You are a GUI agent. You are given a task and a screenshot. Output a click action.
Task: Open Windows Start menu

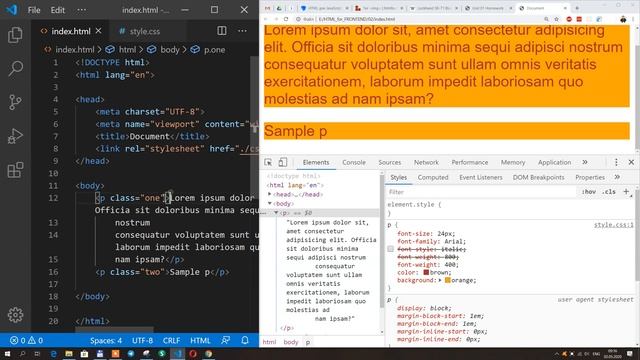coord(7,353)
